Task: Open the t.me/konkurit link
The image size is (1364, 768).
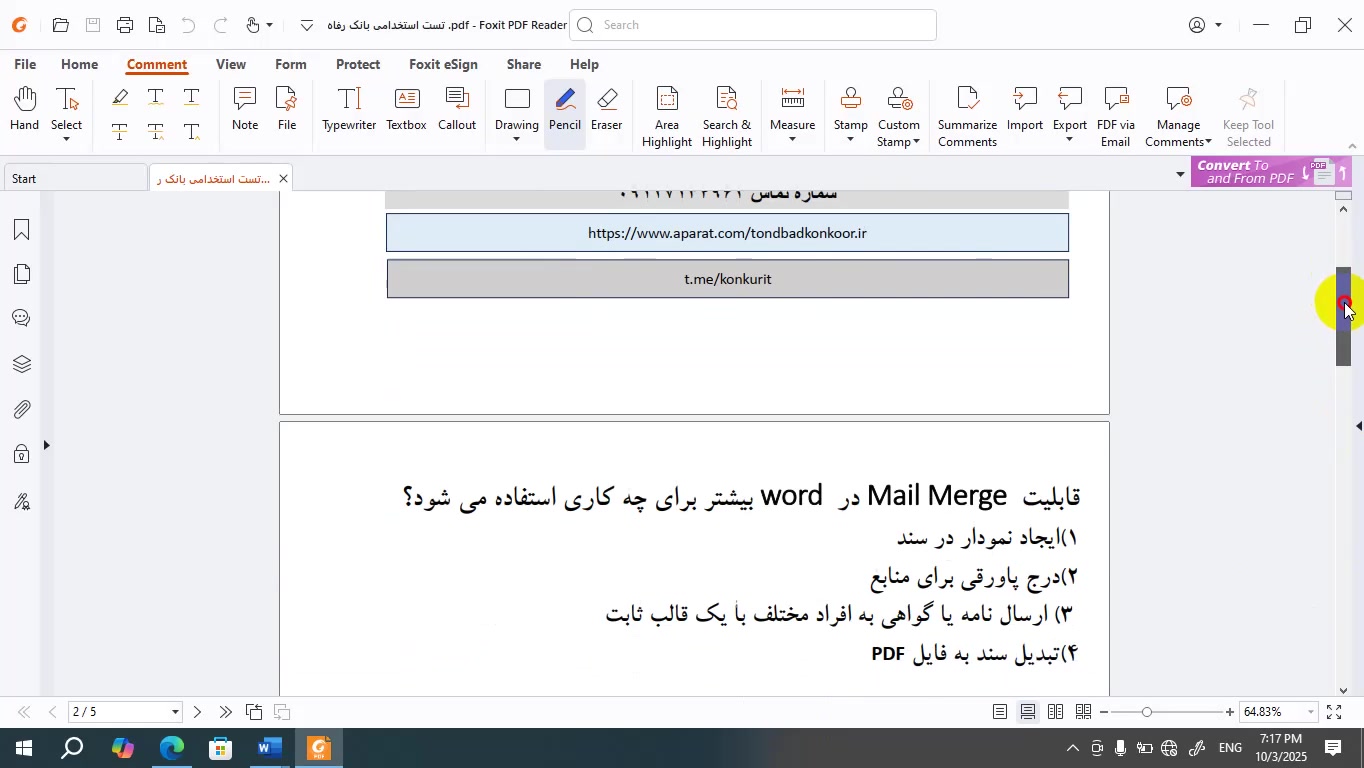Action: [x=728, y=279]
